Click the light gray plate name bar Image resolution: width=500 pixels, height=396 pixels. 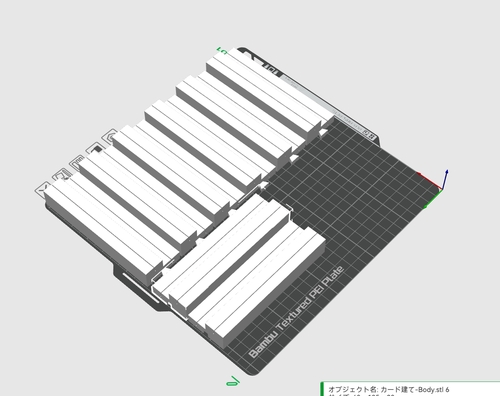tap(322, 103)
